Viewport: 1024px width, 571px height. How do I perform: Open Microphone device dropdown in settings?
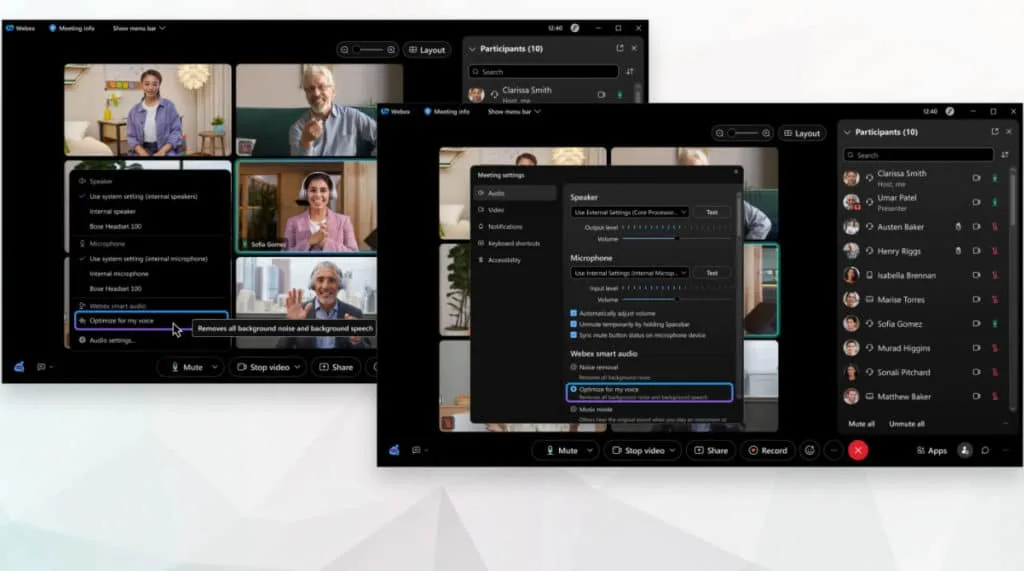pos(630,273)
